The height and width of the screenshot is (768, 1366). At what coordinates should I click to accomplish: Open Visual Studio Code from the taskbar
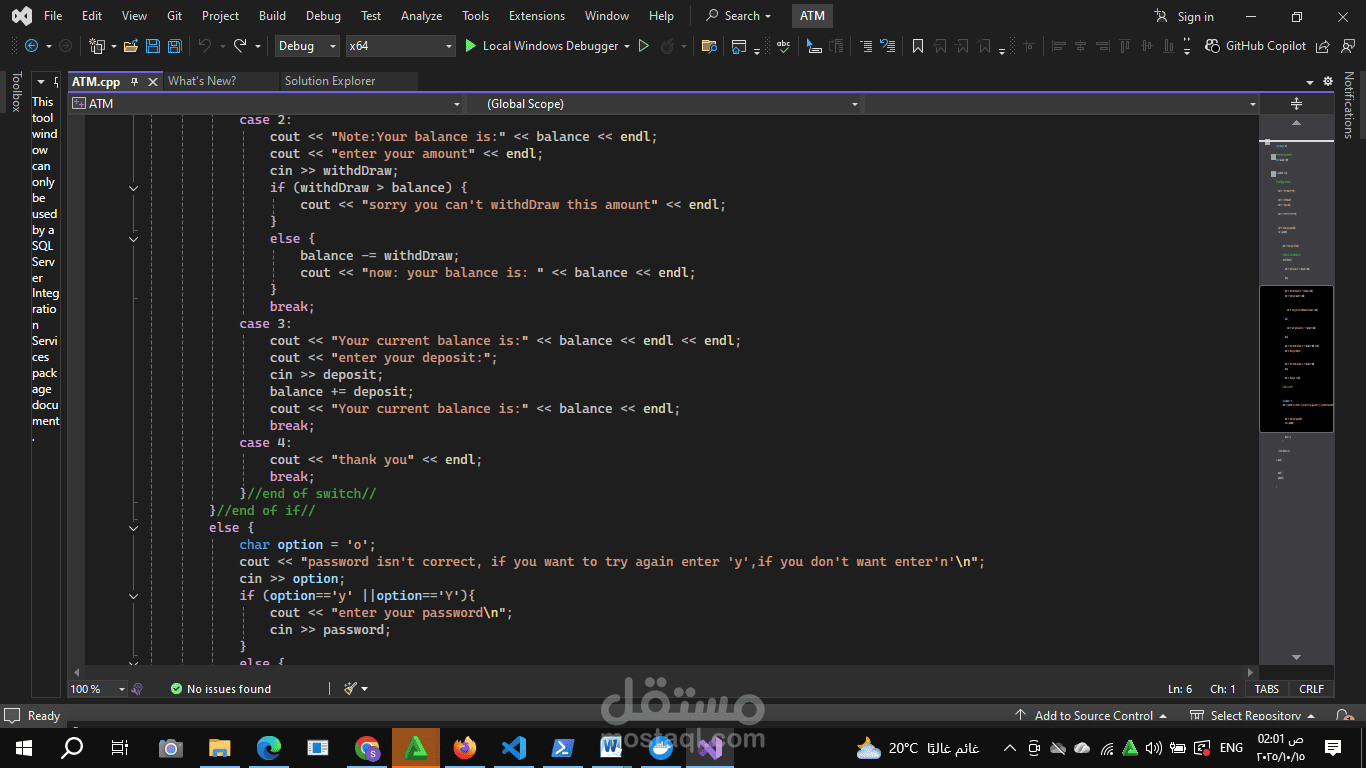coord(513,747)
